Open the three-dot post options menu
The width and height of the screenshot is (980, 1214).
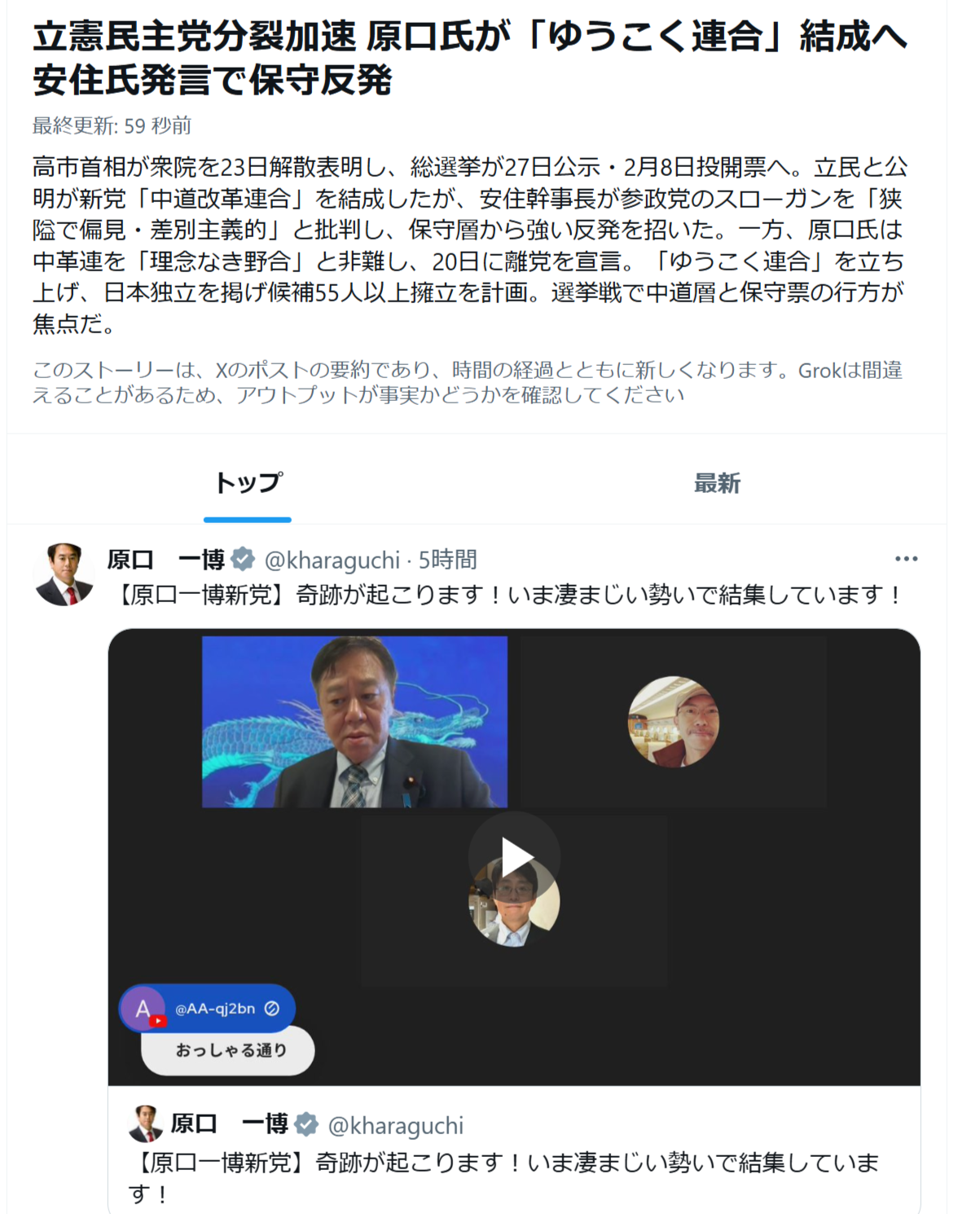pos(906,559)
